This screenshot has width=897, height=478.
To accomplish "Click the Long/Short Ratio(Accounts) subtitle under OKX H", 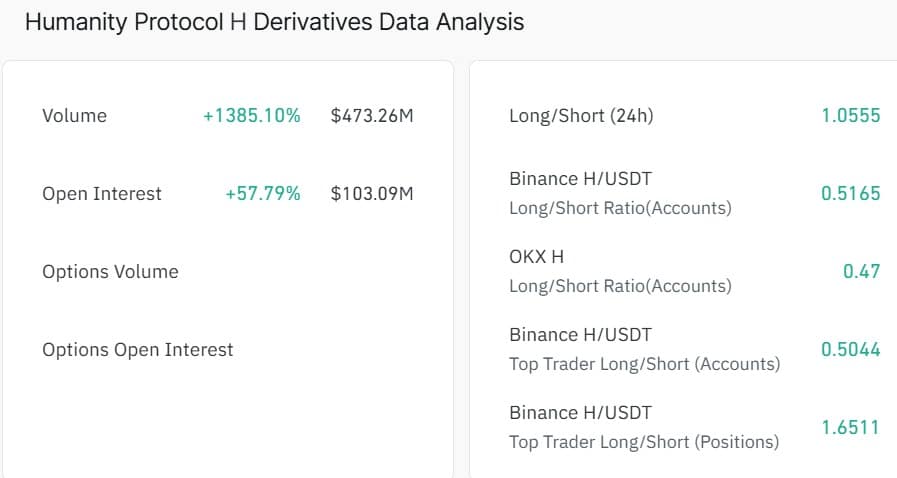I will [x=620, y=286].
